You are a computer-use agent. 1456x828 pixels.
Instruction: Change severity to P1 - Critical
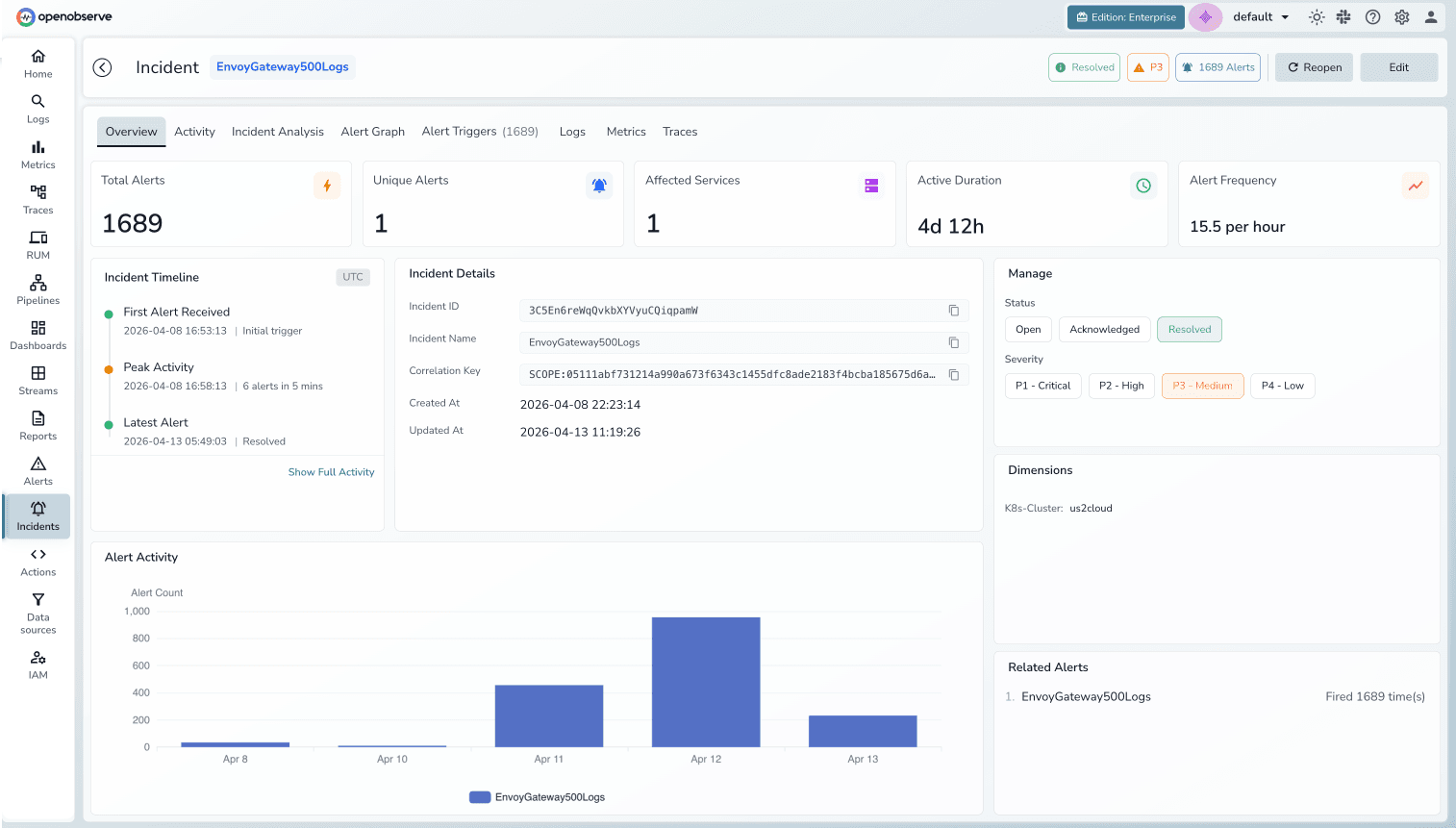pos(1042,386)
